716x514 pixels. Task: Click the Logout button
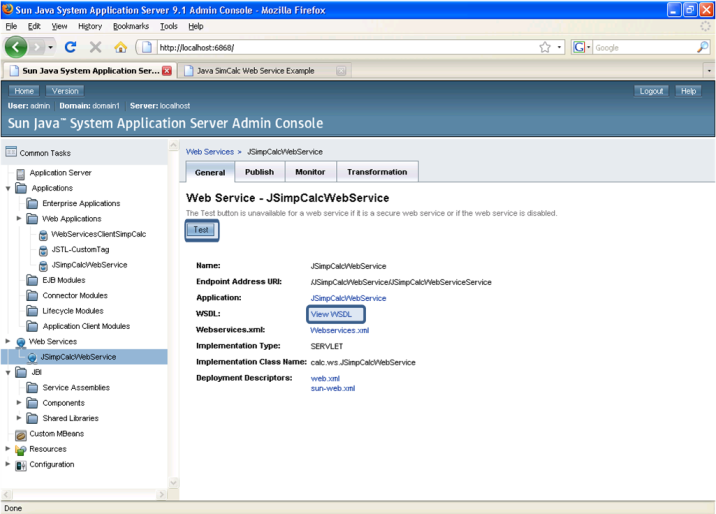pyautogui.click(x=651, y=91)
